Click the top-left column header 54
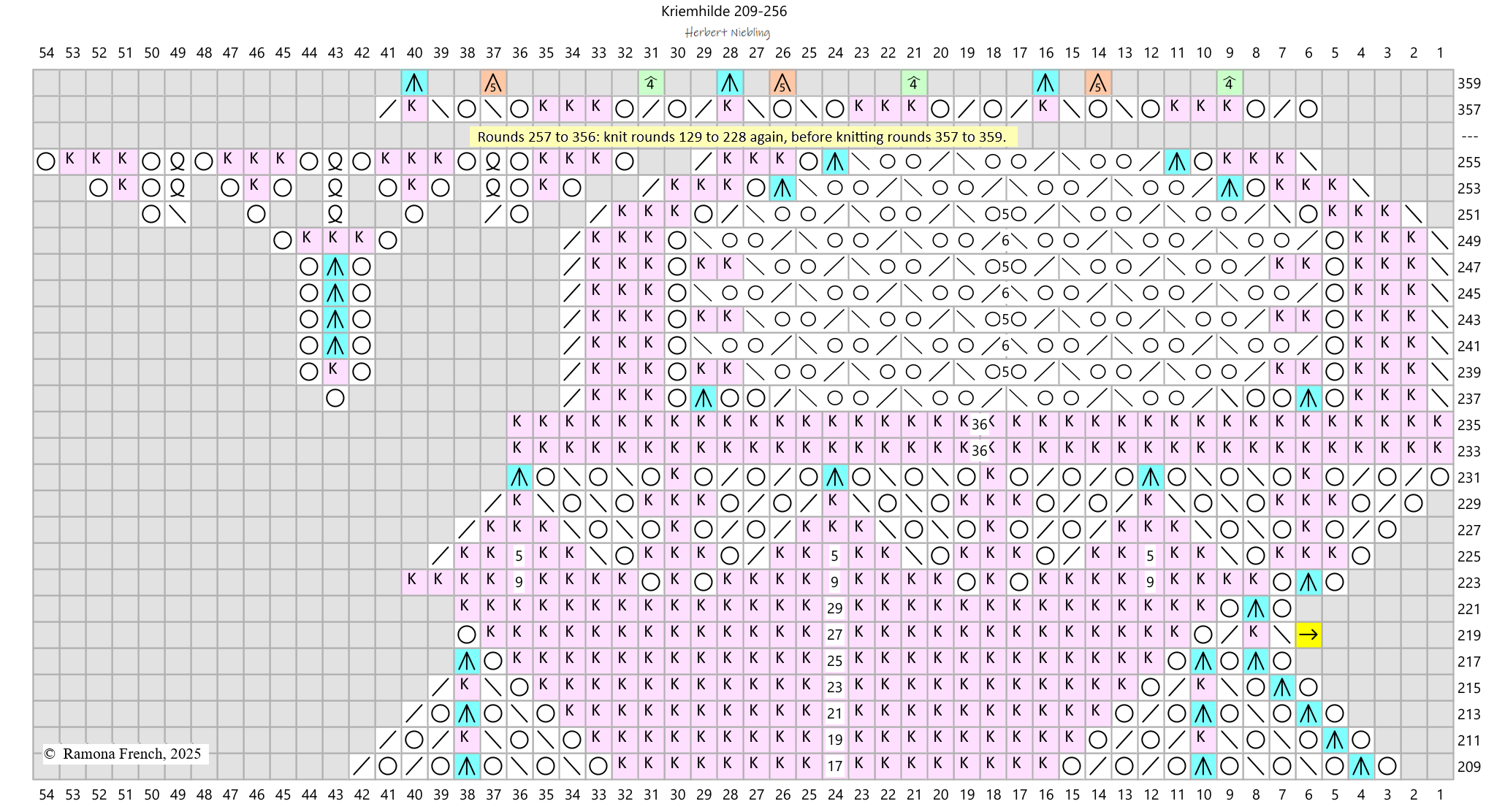 coord(46,53)
